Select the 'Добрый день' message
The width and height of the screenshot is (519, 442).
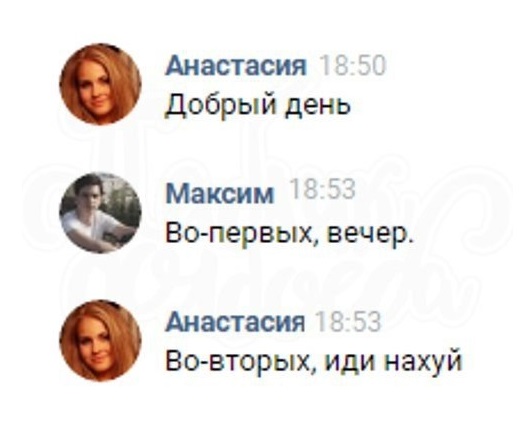(x=258, y=105)
